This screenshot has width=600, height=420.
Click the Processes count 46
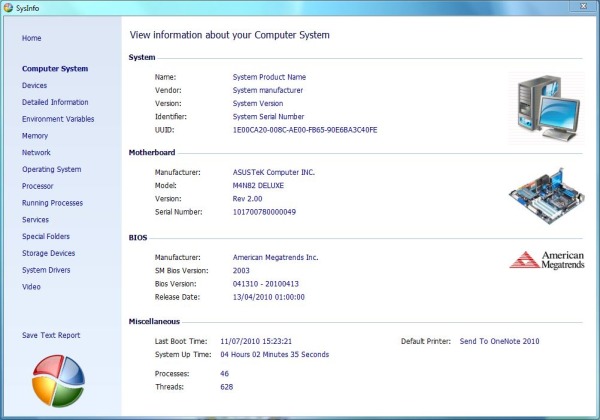click(x=225, y=373)
